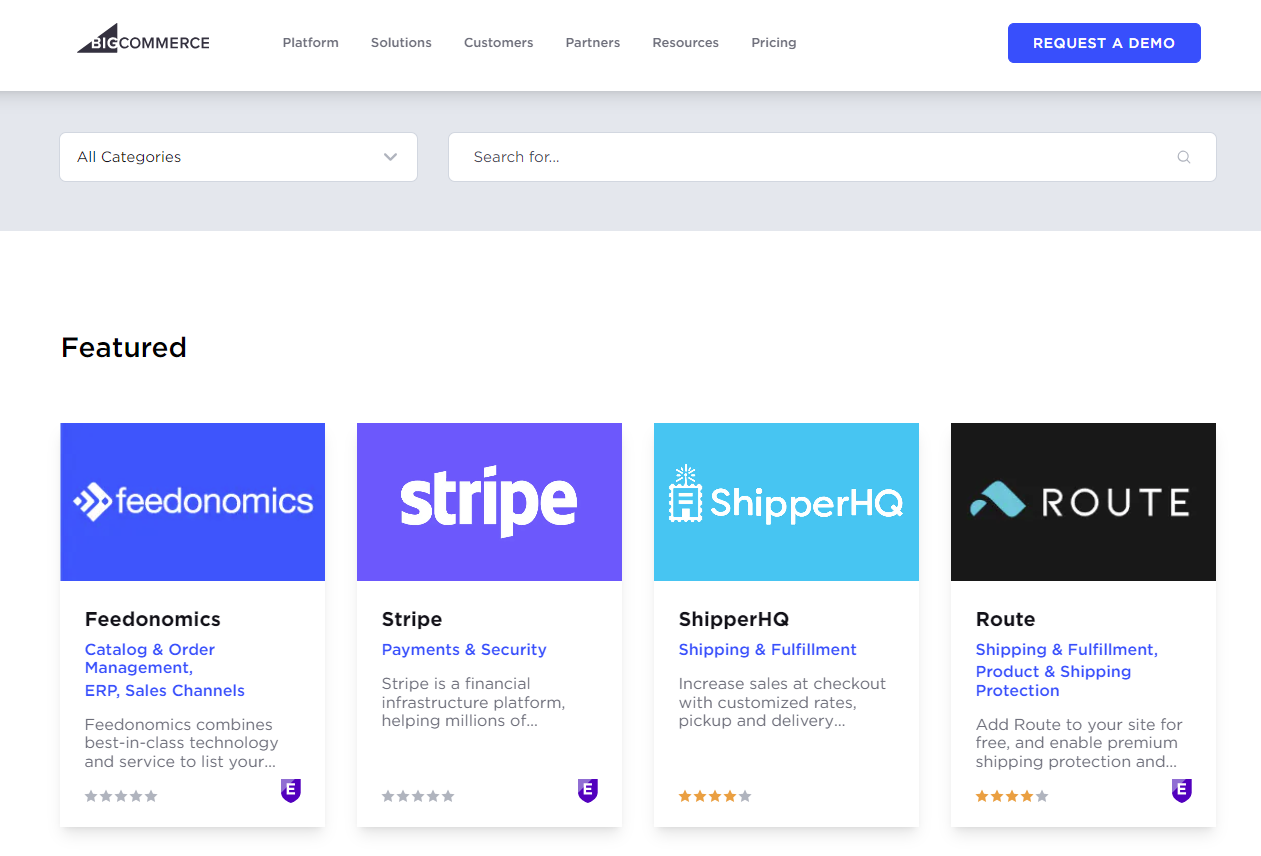Image resolution: width=1261 pixels, height=856 pixels.
Task: Click the Featured heading
Action: pyautogui.click(x=124, y=347)
